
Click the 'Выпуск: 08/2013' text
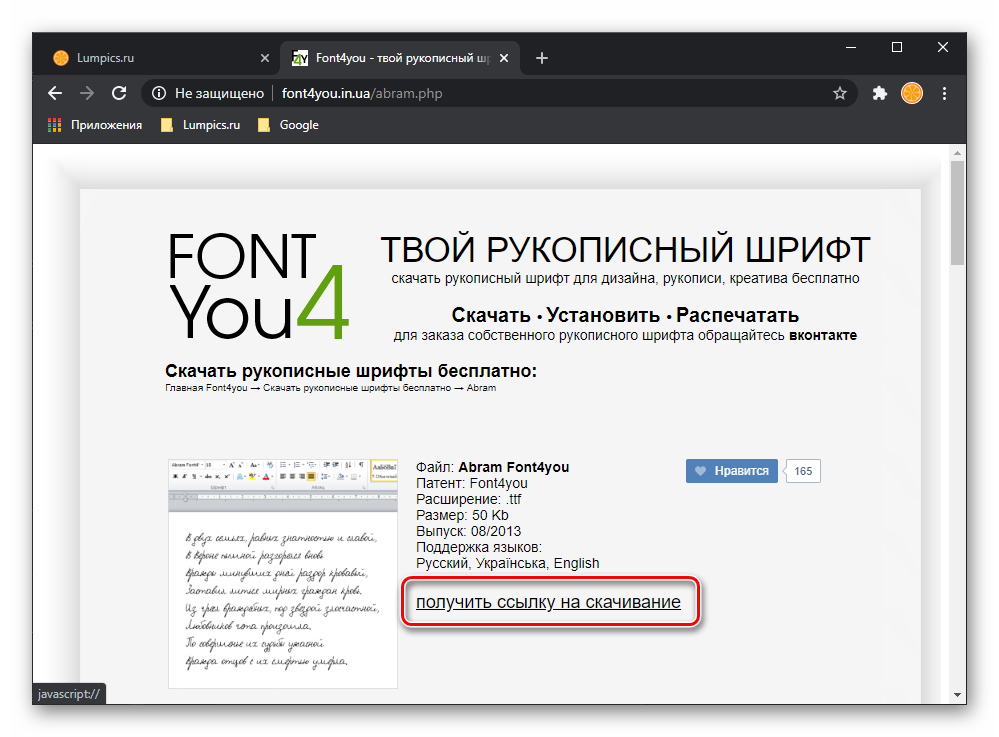tap(468, 531)
